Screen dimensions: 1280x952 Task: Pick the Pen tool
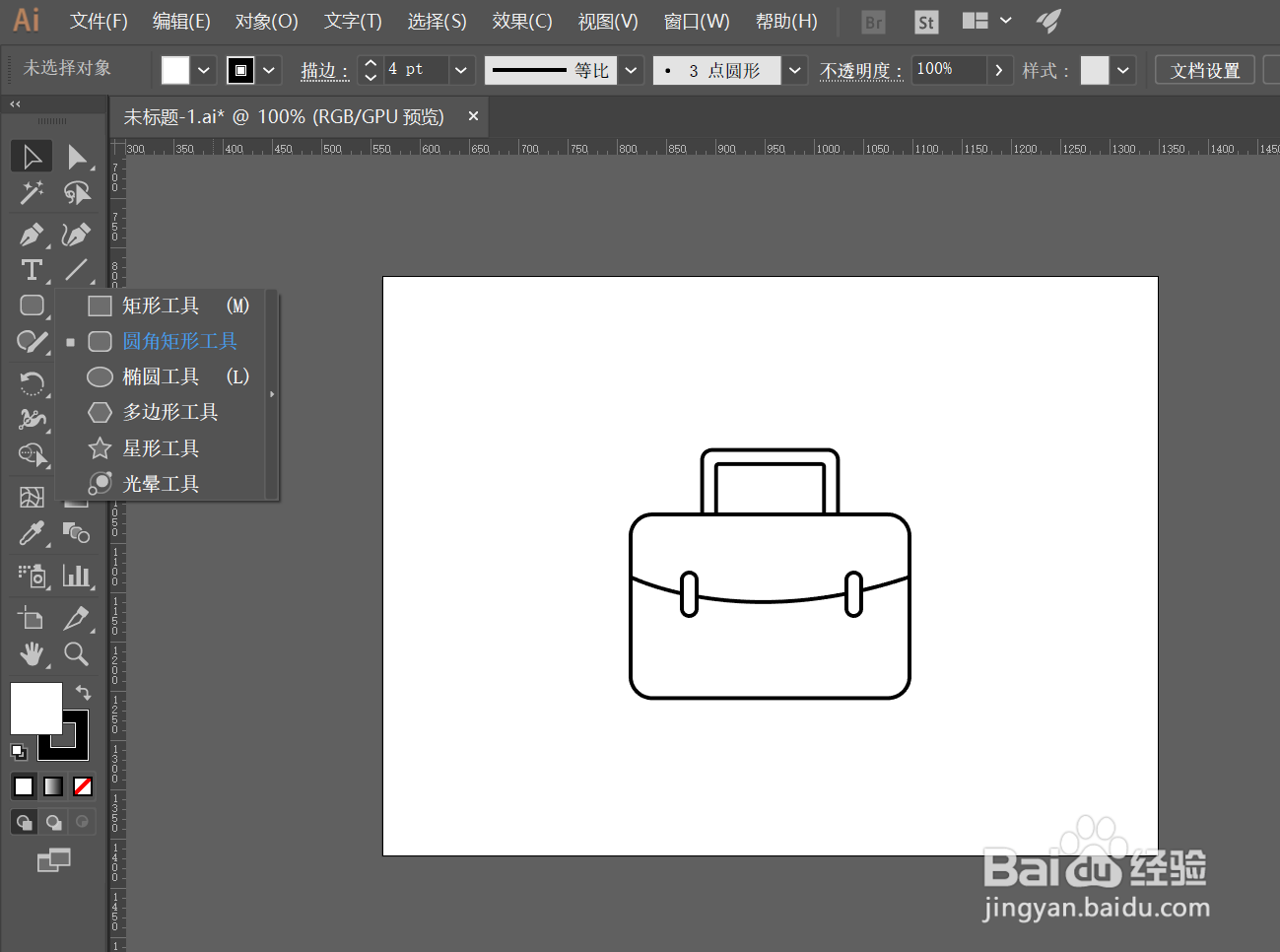coord(32,235)
